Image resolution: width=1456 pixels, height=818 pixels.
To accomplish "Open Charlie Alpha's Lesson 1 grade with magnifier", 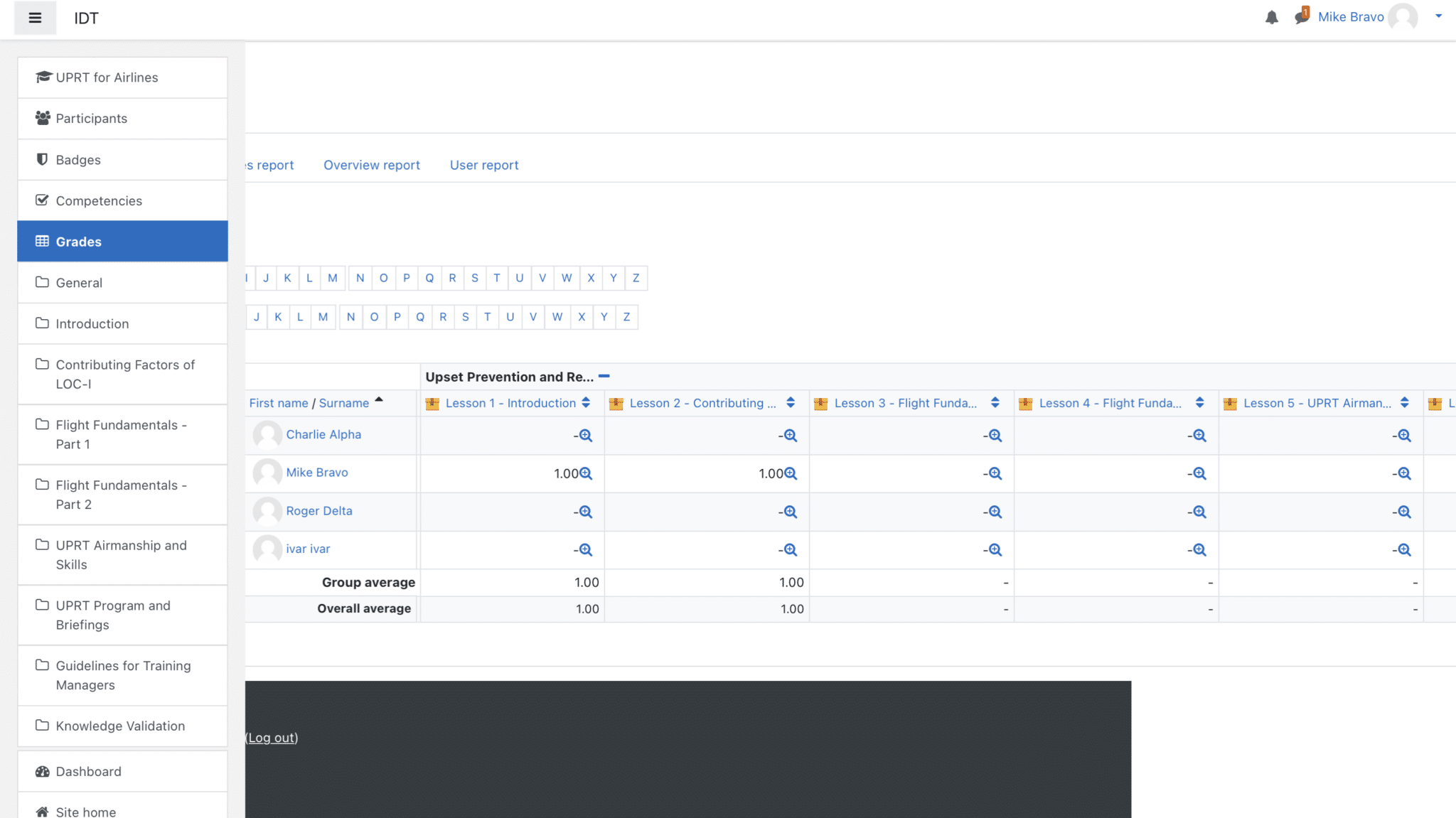I will tap(585, 436).
